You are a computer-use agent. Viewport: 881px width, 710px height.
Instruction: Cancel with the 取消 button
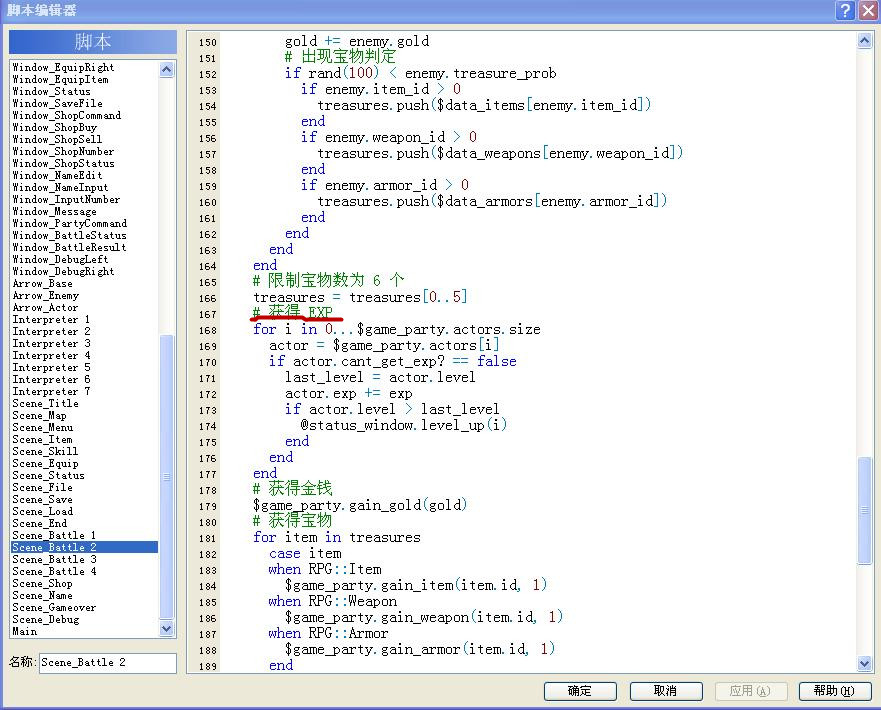point(666,690)
